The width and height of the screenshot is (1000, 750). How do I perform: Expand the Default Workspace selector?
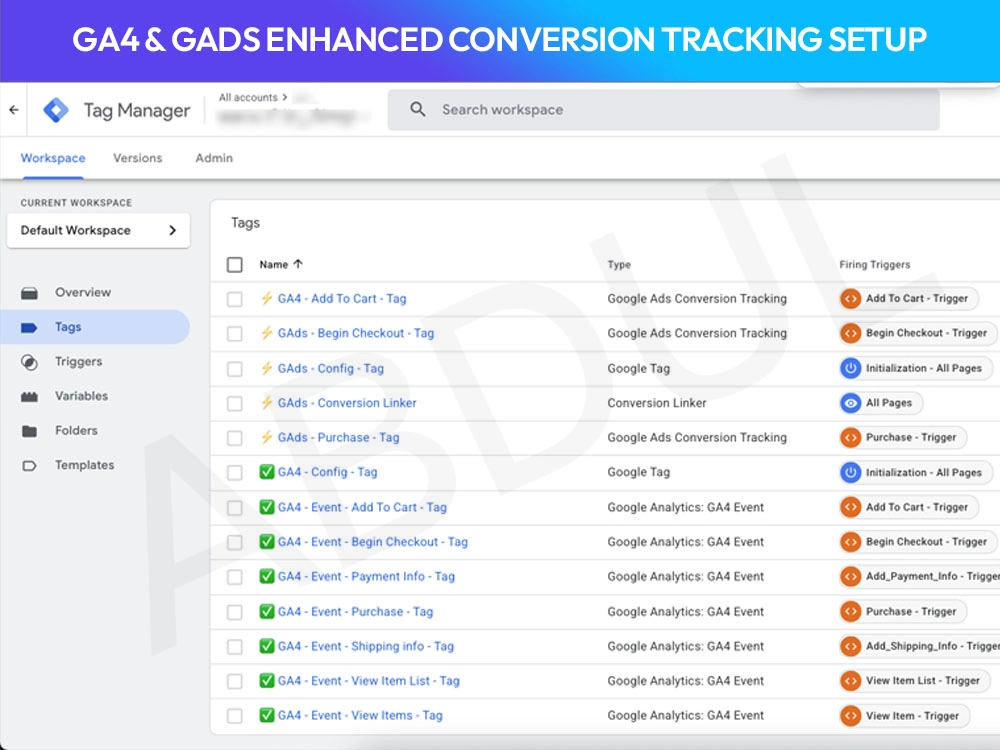click(x=98, y=230)
